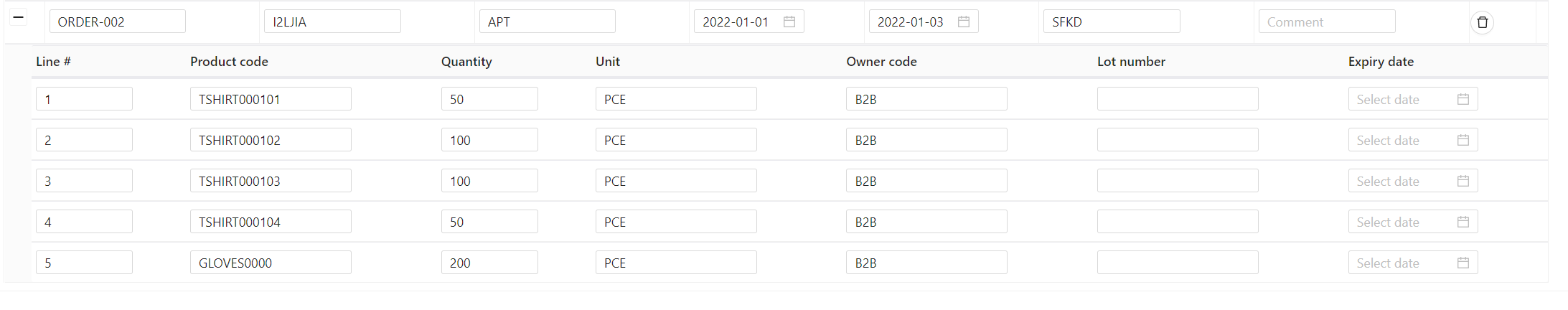Open expiry date calendar for line 4
This screenshot has width=1568, height=310.
(1463, 222)
